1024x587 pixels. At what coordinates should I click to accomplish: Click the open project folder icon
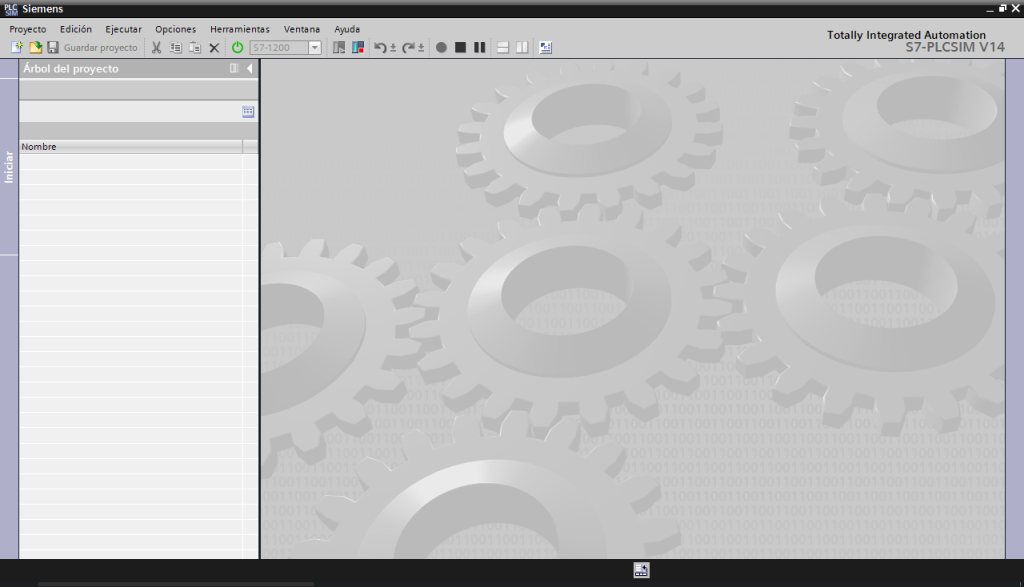(x=35, y=47)
